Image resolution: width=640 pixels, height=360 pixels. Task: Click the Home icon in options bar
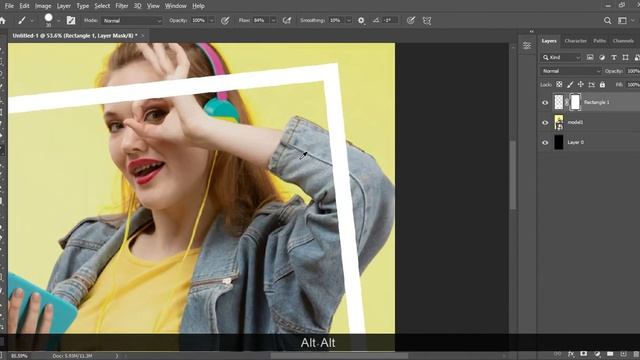[3, 20]
